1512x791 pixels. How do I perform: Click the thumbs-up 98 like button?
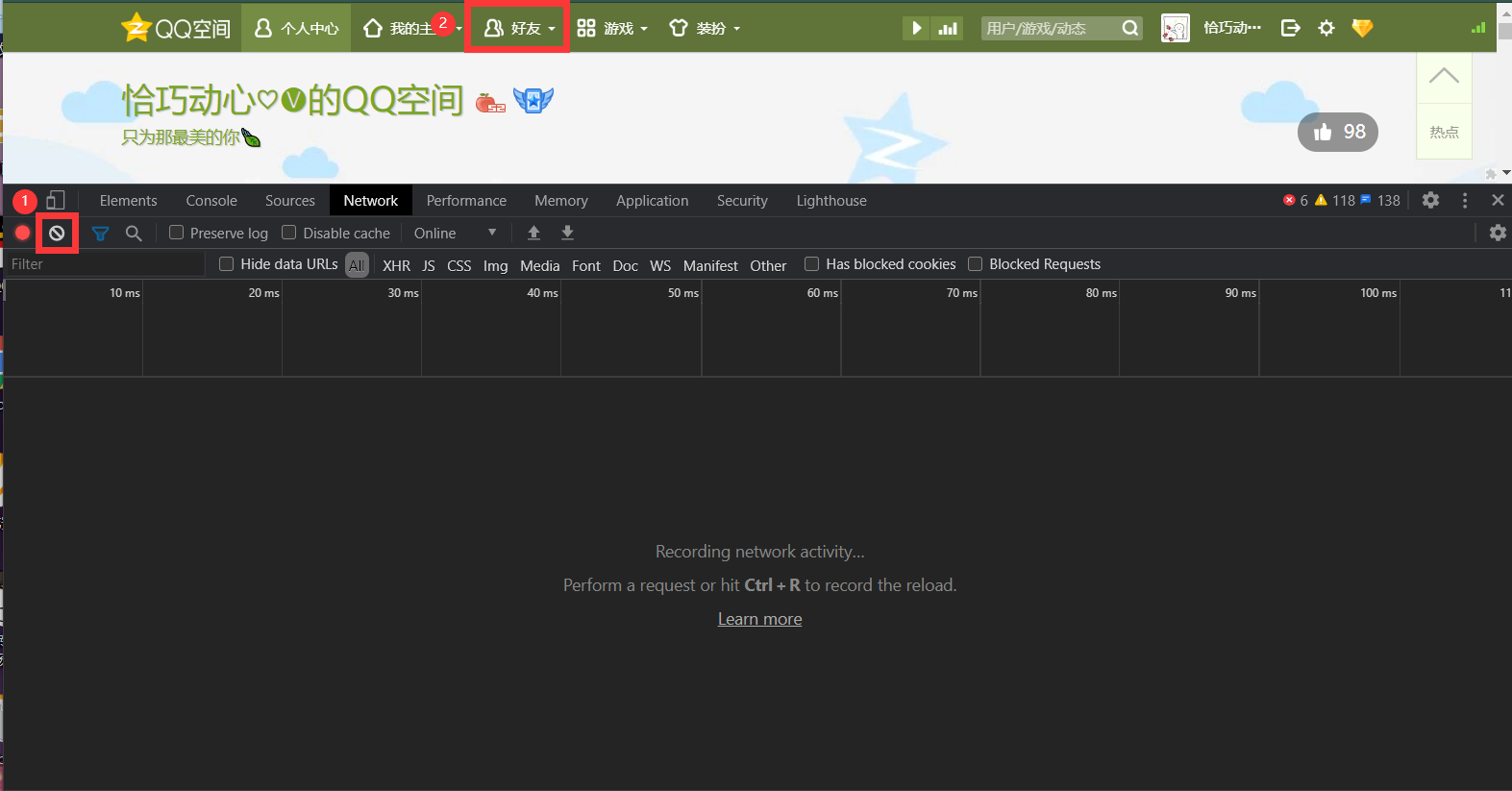pyautogui.click(x=1338, y=132)
